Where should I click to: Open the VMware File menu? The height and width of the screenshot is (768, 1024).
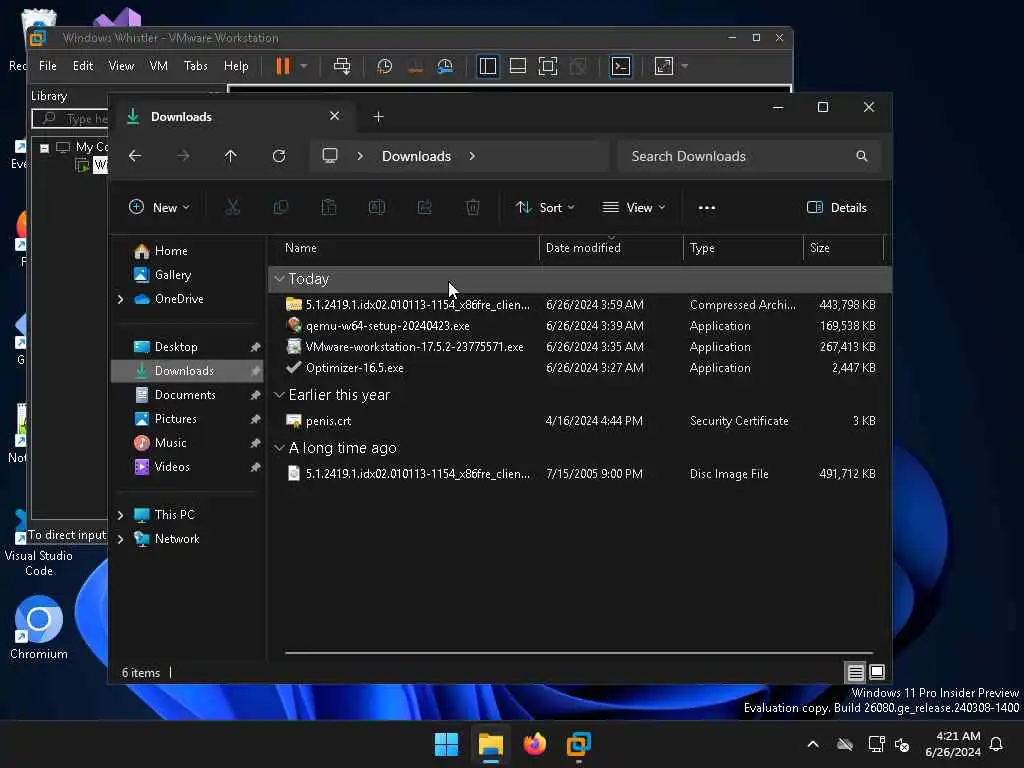(48, 66)
